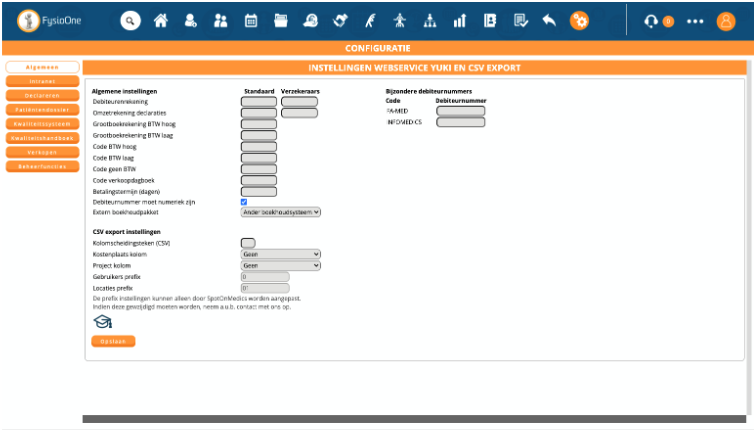Screen dimensions: 754x430
Task: Expand the 'Kostenplaats kolom' dropdown
Action: point(281,254)
